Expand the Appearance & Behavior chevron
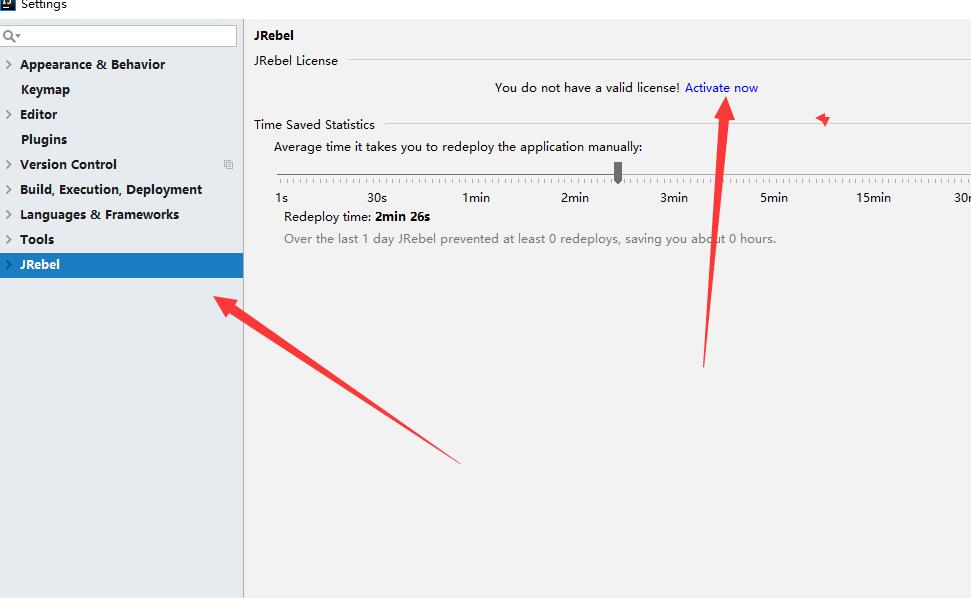This screenshot has height=598, width=971. pyautogui.click(x=9, y=64)
